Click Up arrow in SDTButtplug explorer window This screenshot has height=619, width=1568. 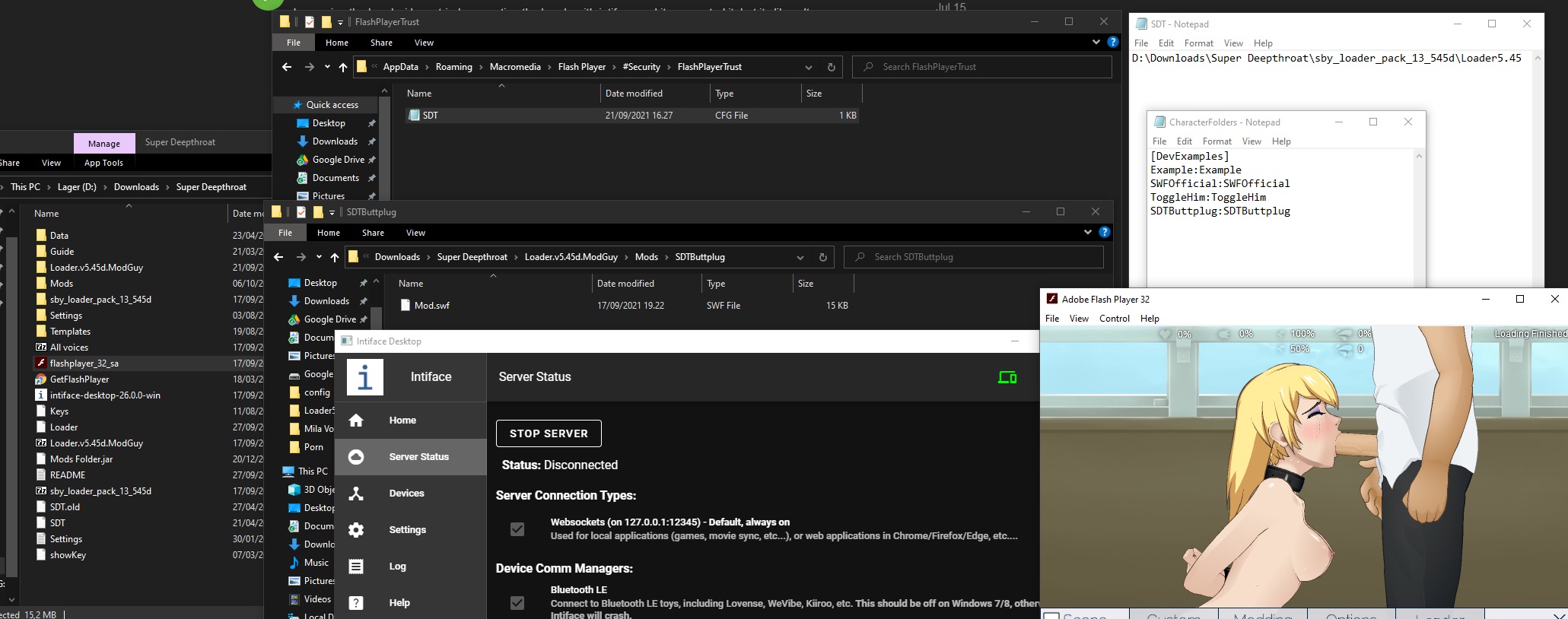[x=335, y=257]
